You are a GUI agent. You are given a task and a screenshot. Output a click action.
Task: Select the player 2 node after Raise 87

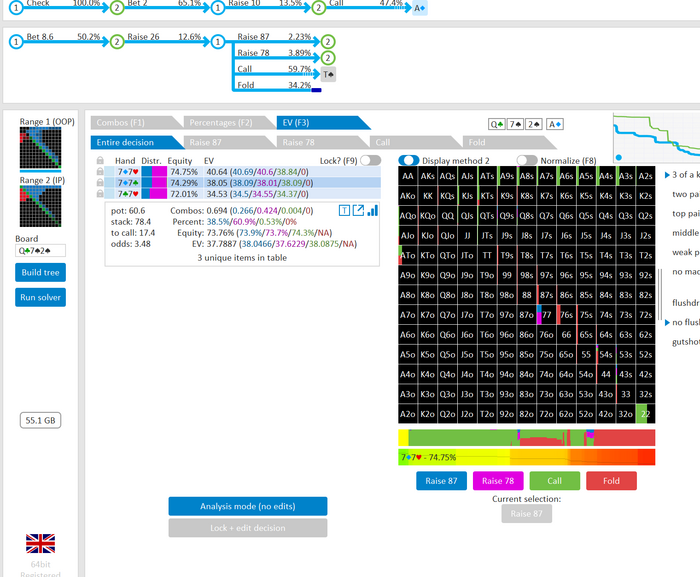tap(328, 42)
